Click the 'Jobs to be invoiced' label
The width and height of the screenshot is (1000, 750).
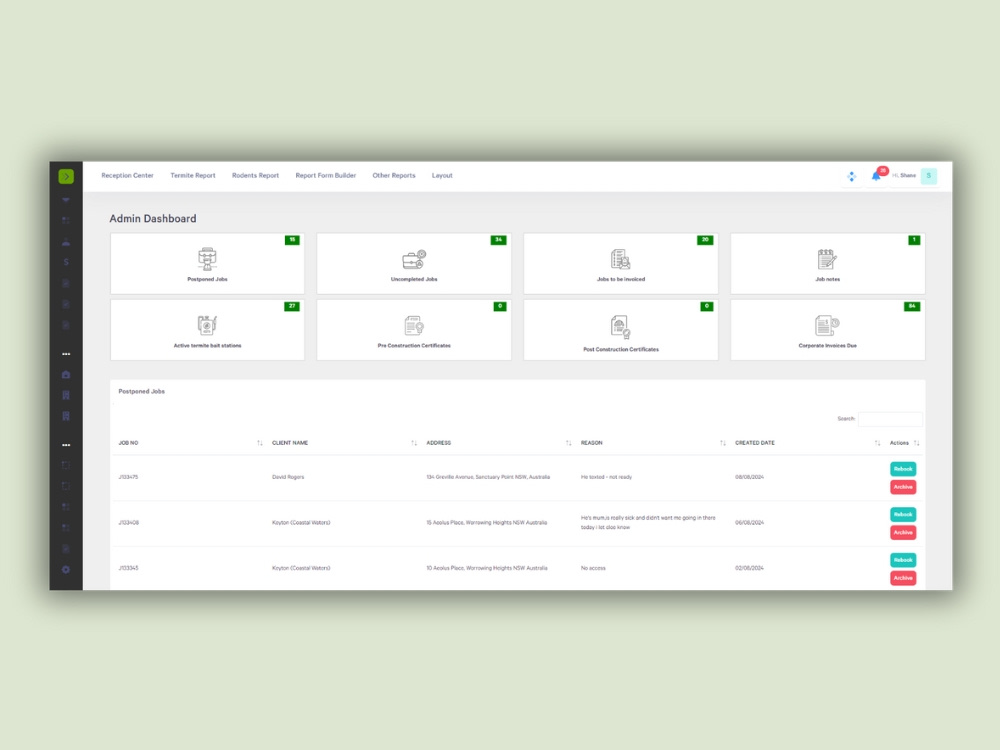[621, 279]
